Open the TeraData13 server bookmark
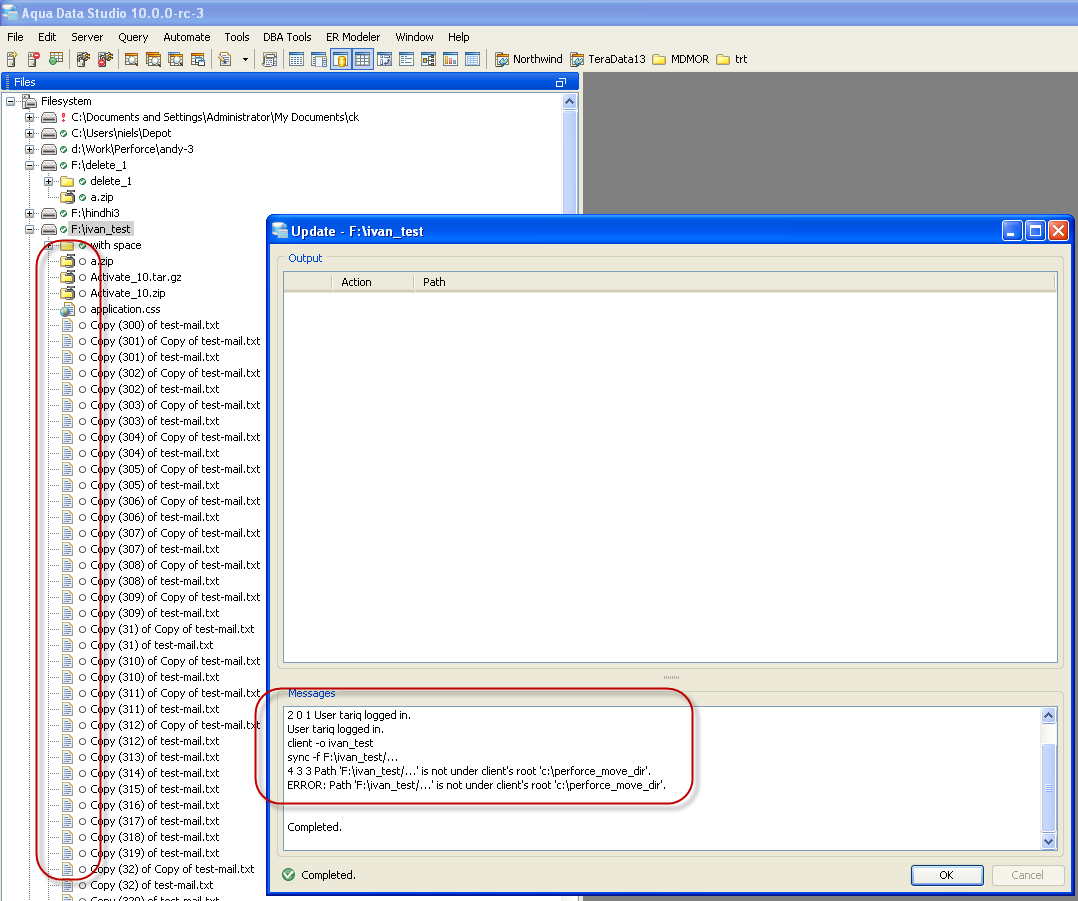This screenshot has width=1078, height=901. click(x=608, y=59)
